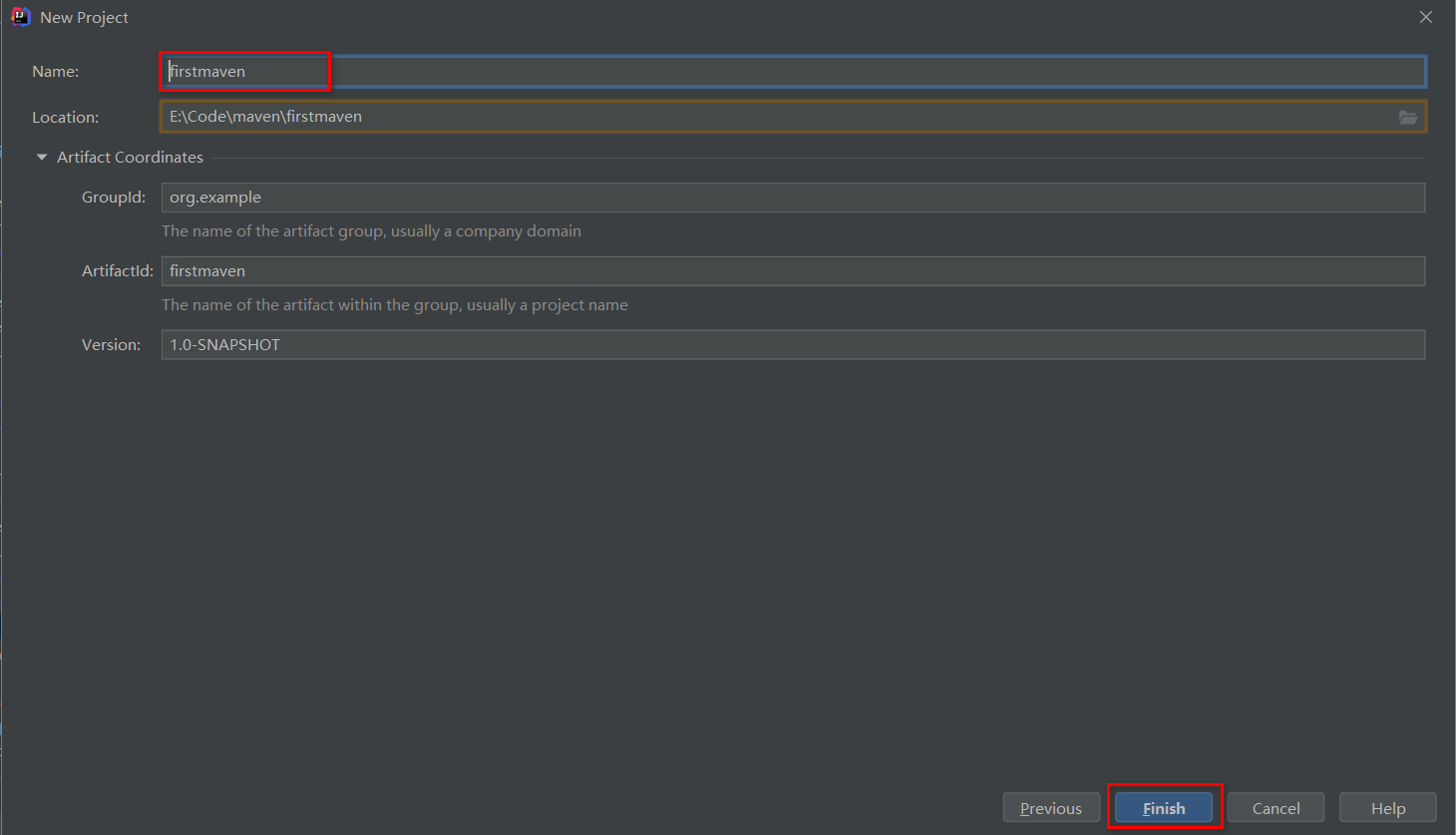Click the 'Location:' label

click(65, 118)
